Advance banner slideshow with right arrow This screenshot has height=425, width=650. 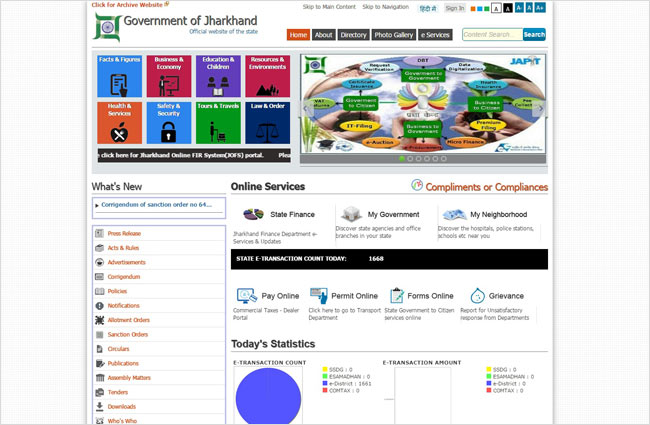click(x=541, y=108)
